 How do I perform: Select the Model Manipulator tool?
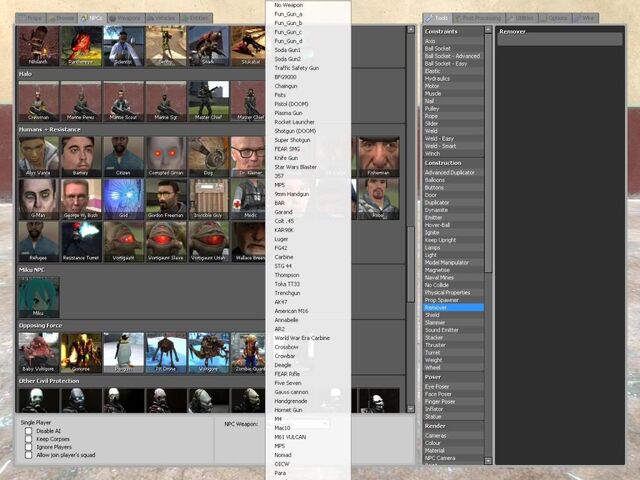(x=454, y=262)
